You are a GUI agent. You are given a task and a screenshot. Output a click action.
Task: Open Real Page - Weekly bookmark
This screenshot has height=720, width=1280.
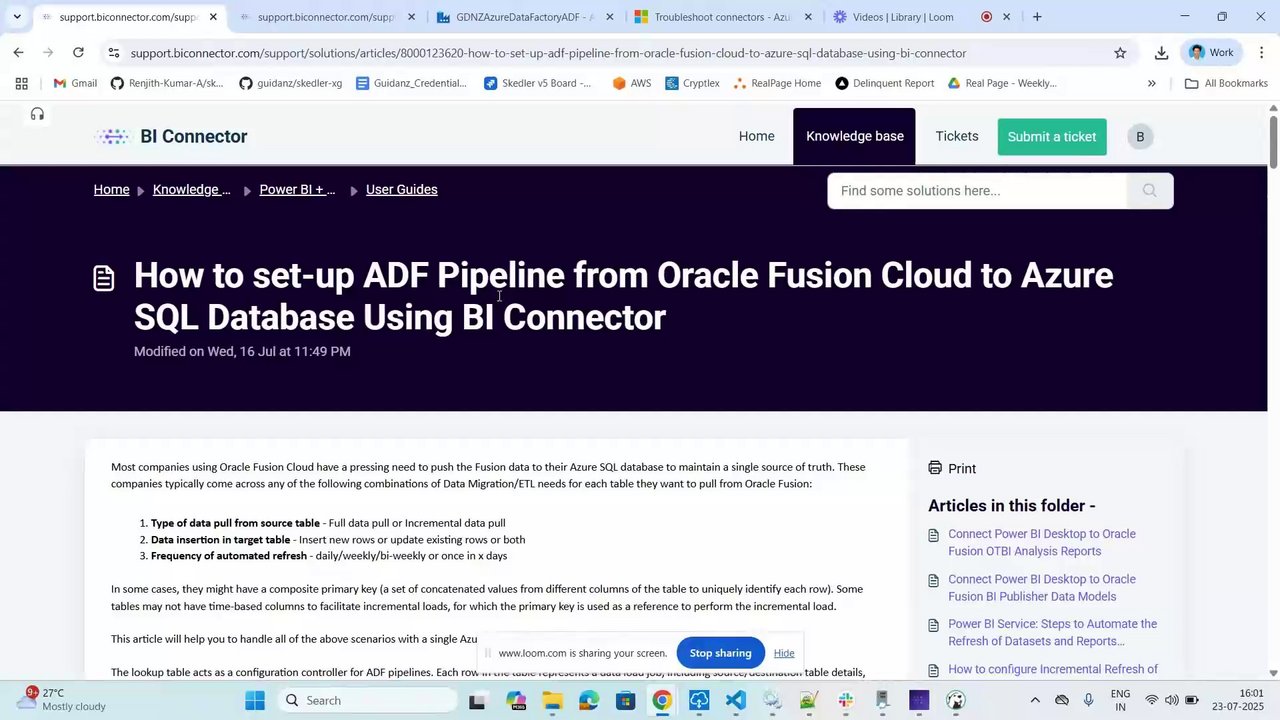click(1002, 83)
